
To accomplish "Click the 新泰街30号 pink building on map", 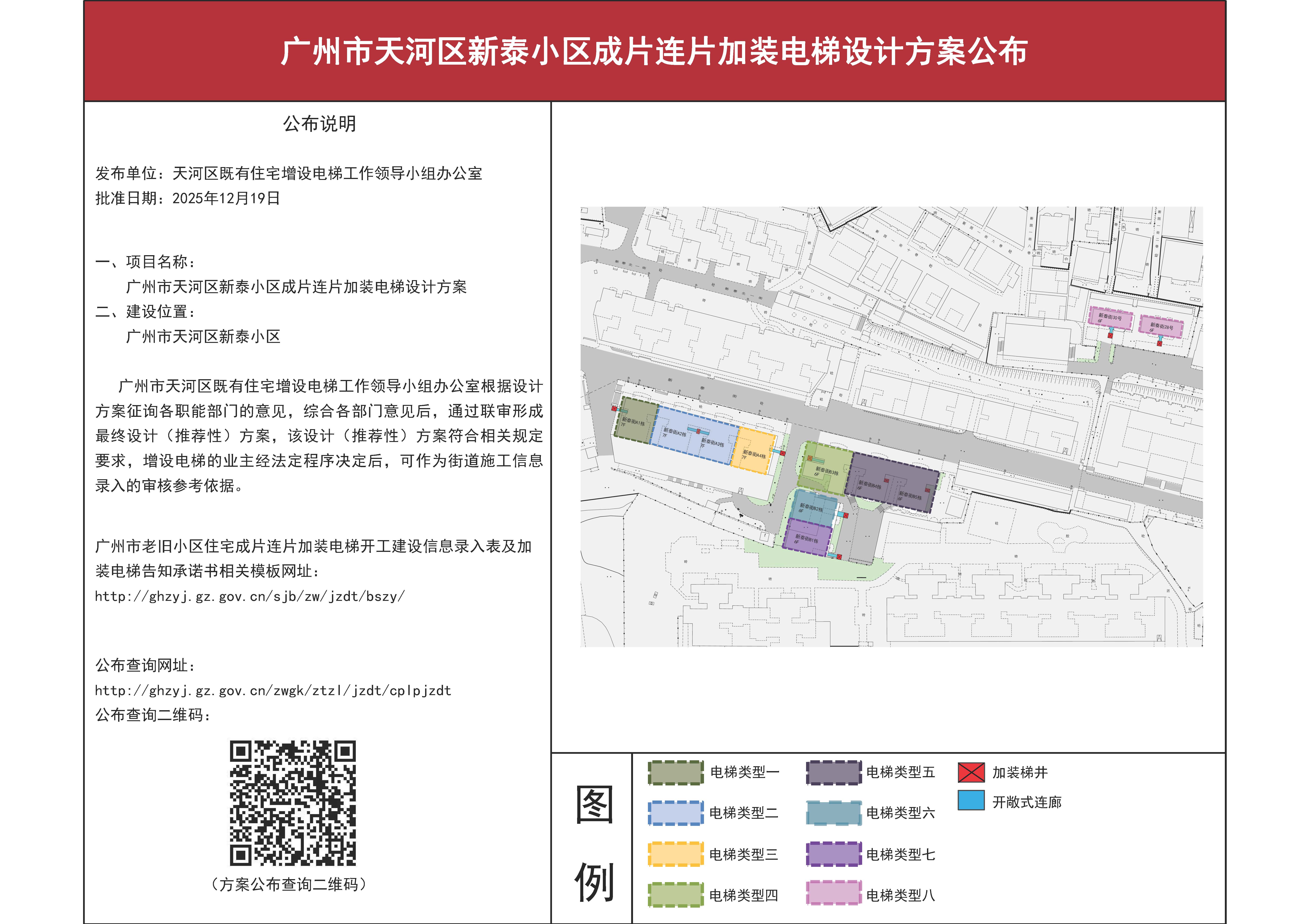I will [x=1111, y=318].
